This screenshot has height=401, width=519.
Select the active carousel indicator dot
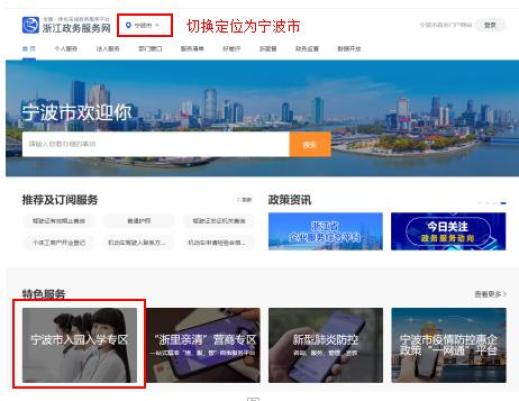[x=503, y=203]
